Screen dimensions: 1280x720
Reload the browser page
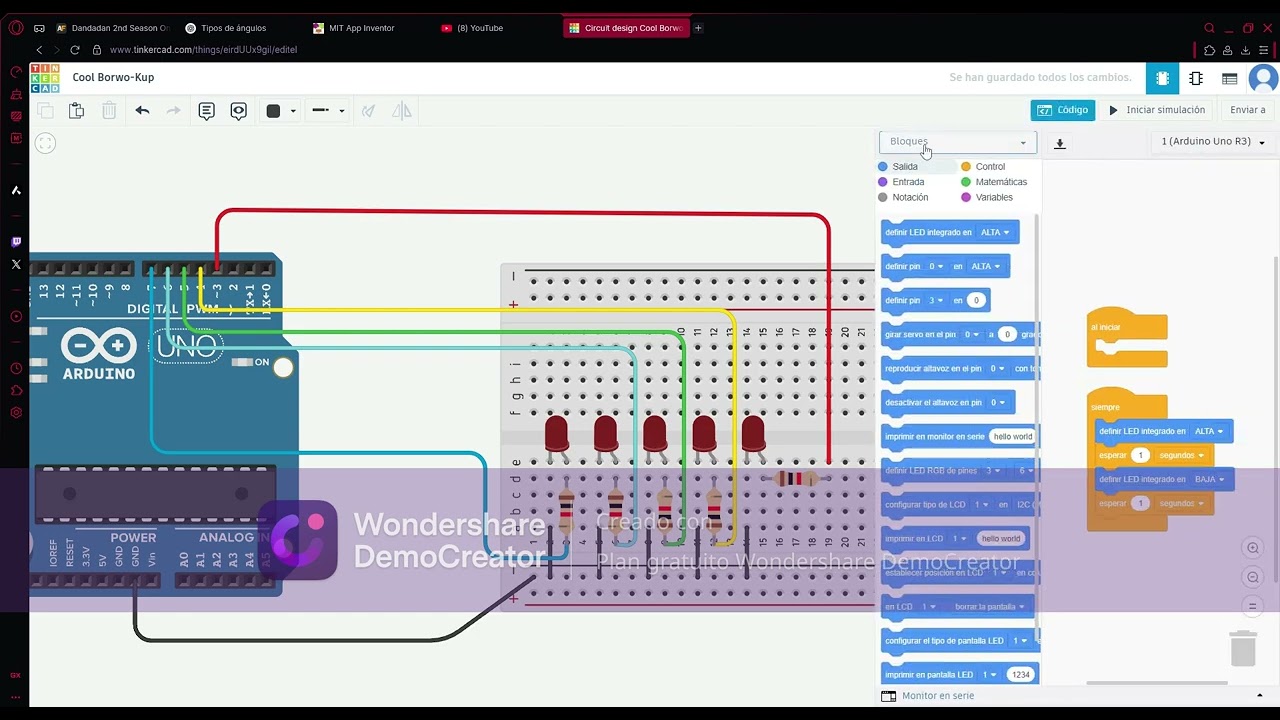(x=74, y=50)
